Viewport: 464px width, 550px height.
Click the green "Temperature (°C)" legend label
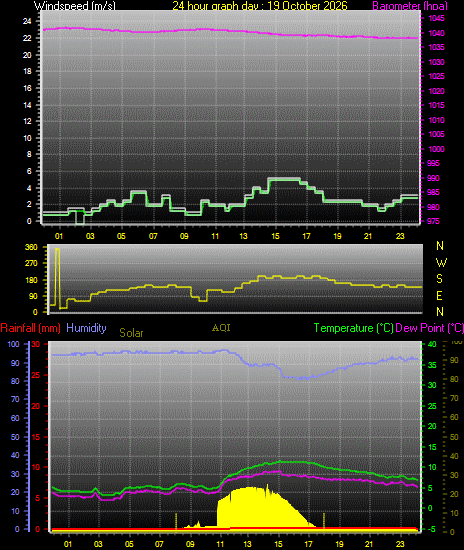tap(354, 328)
